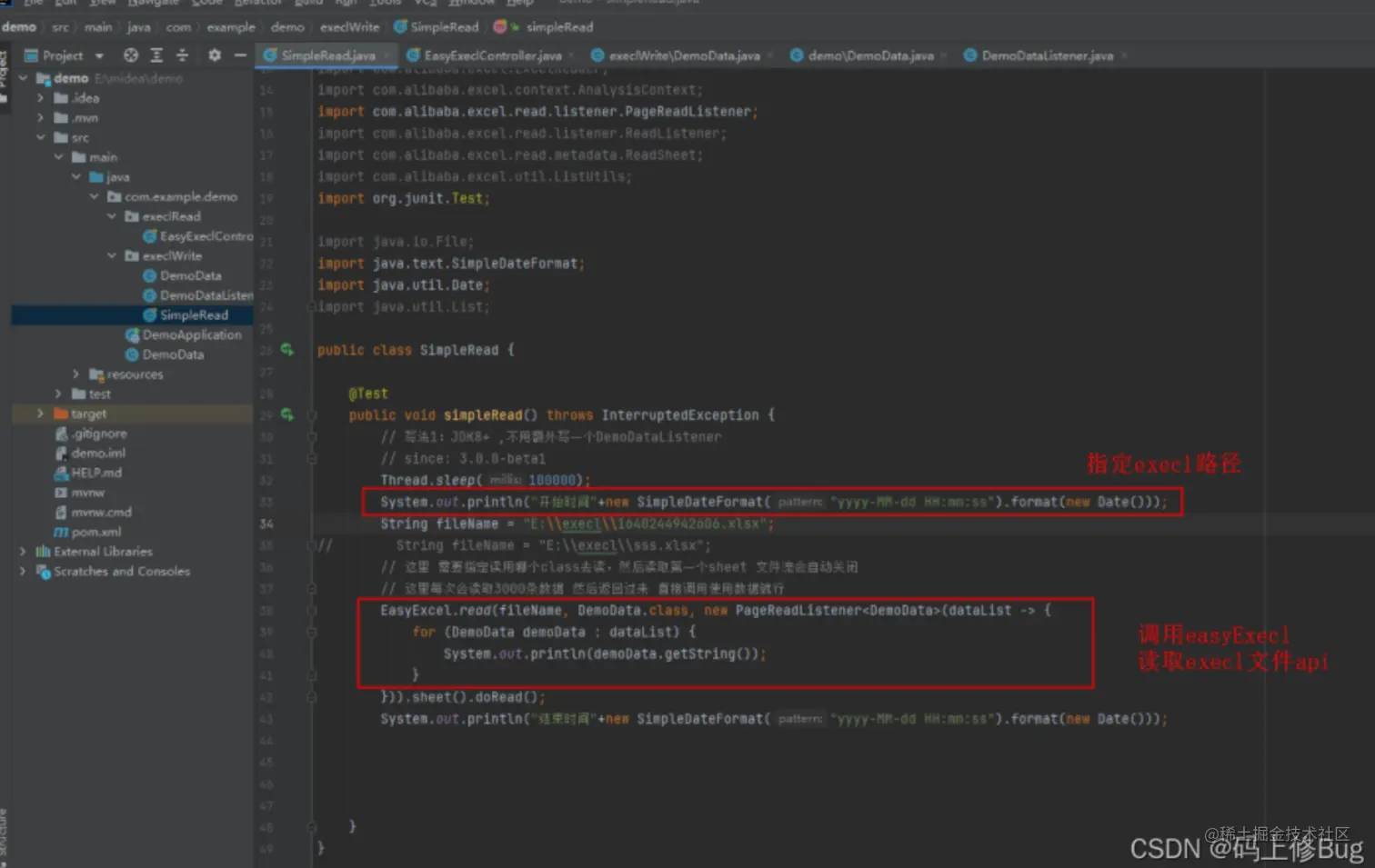Image resolution: width=1375 pixels, height=868 pixels.
Task: Expand External Libraries node
Action: pos(24,552)
